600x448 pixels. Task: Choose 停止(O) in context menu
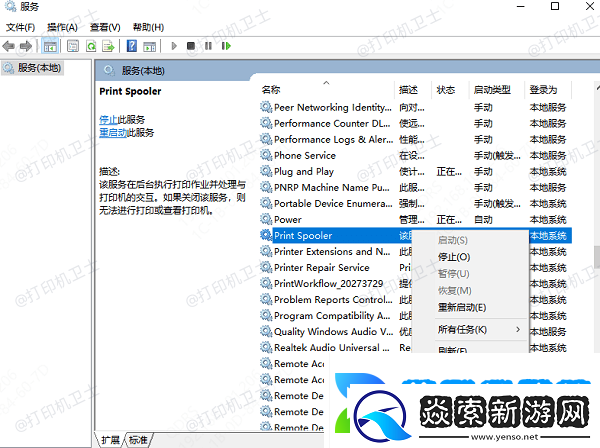tap(454, 257)
